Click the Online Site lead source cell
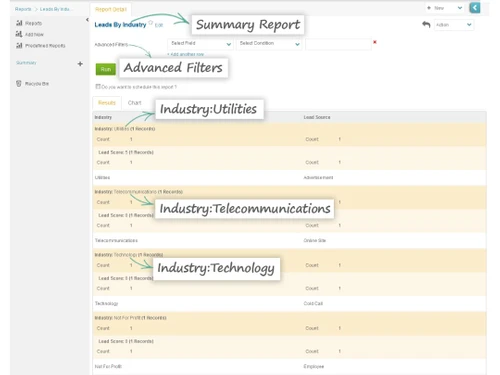This screenshot has width=500, height=375. (x=314, y=240)
